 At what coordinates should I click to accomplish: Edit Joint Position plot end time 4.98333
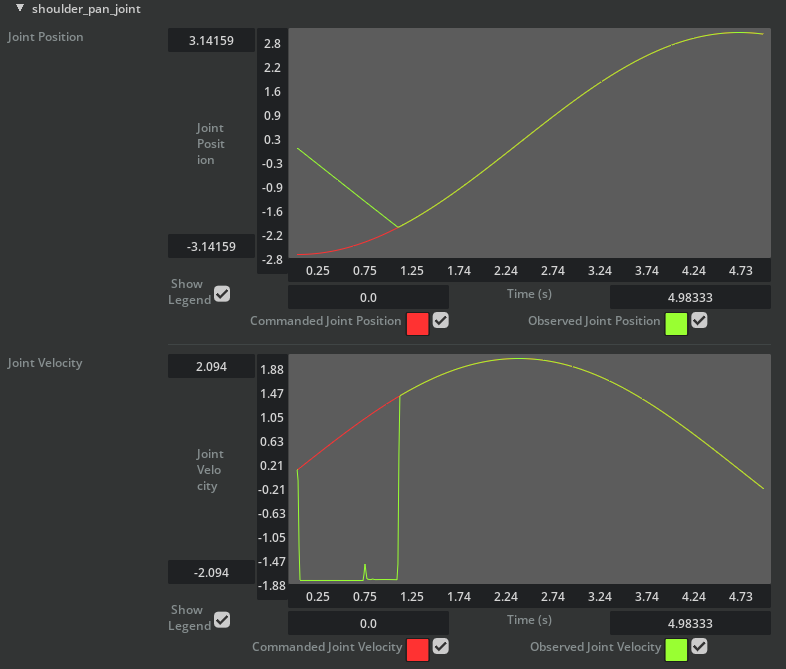point(690,298)
